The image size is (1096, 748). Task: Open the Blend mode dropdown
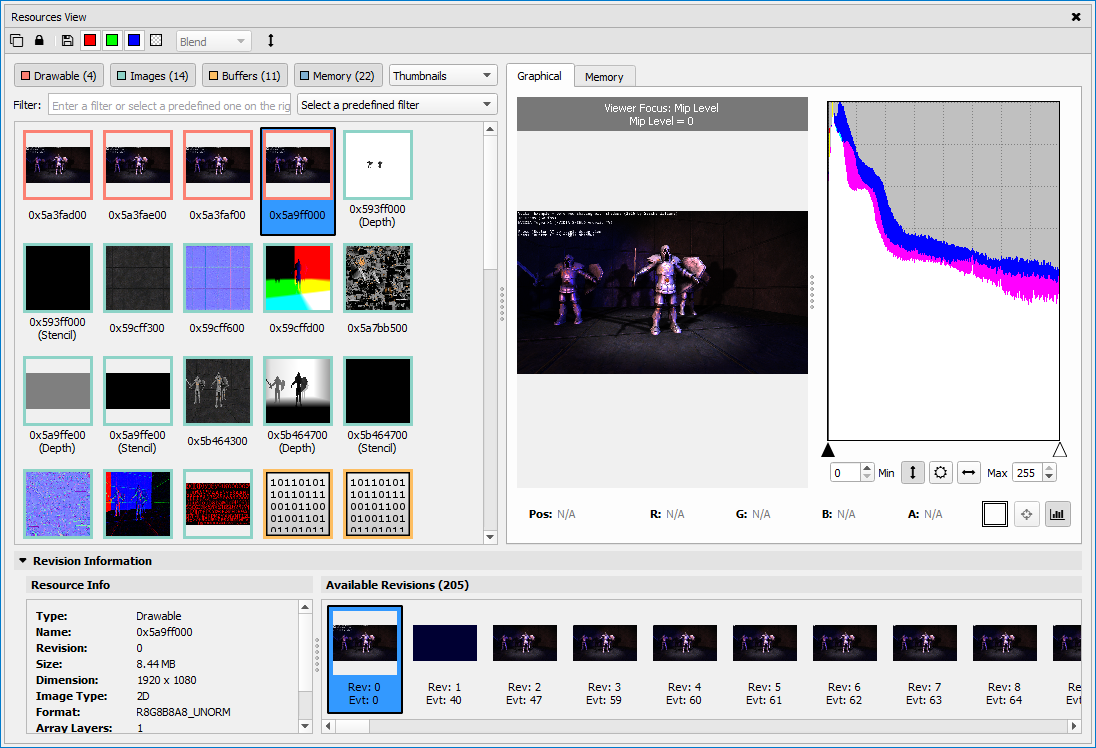coord(213,41)
